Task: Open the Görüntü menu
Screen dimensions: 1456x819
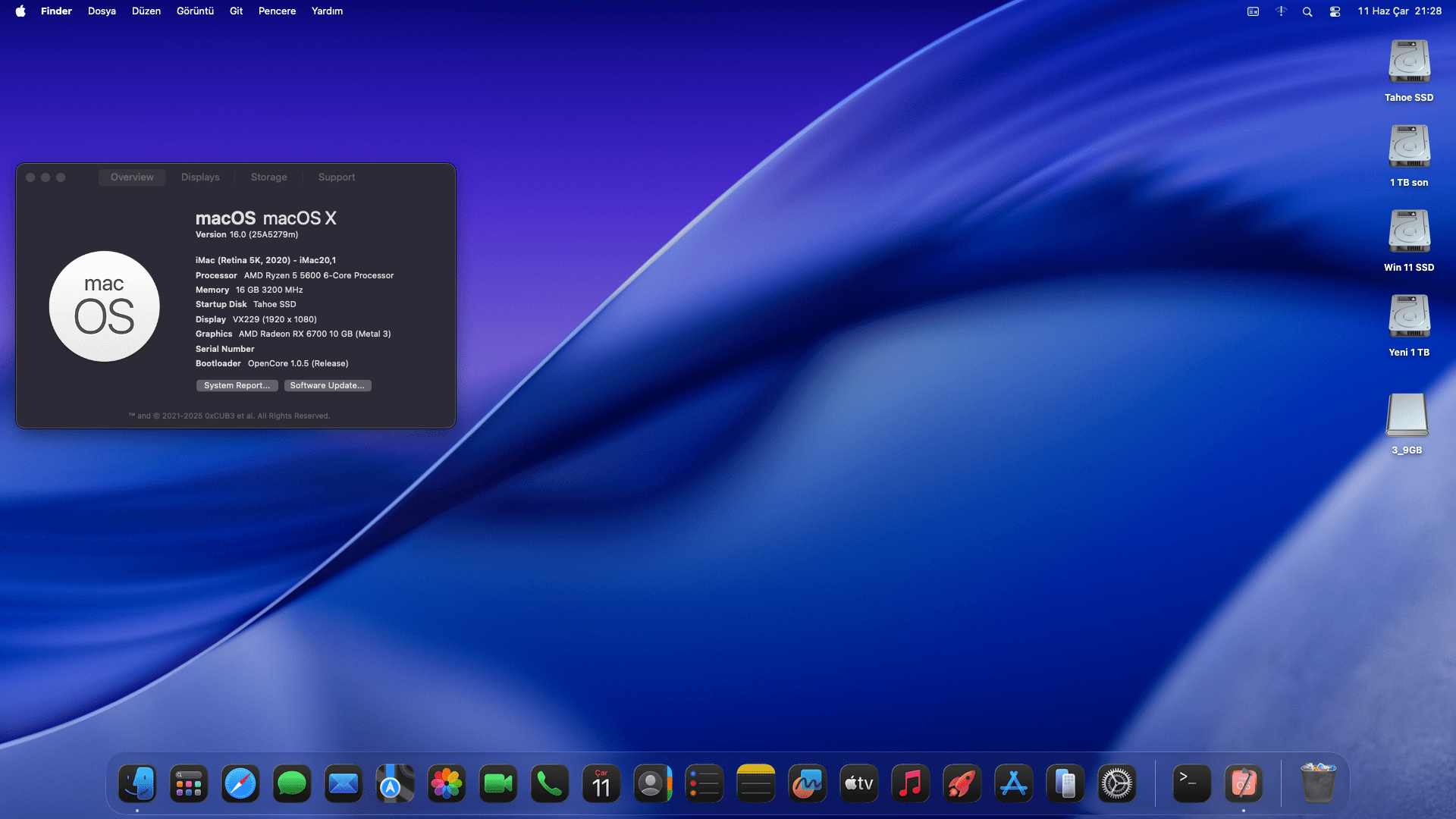Action: (195, 11)
